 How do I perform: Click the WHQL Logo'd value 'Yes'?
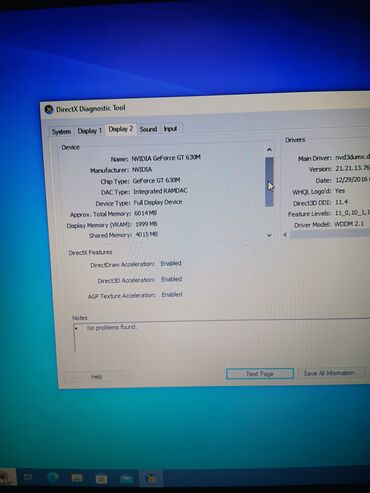click(x=340, y=191)
